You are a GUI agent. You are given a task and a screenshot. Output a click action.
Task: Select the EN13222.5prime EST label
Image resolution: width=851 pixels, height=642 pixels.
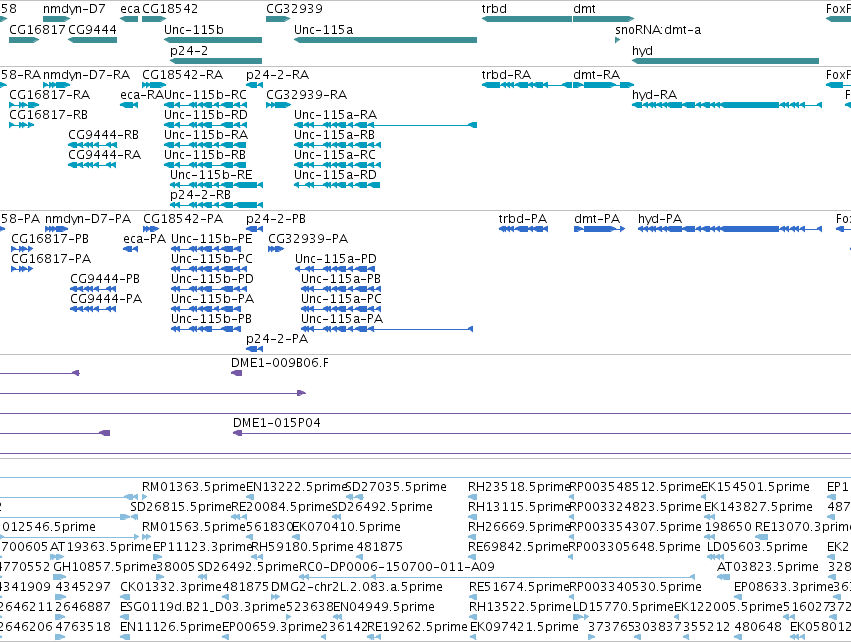tap(296, 487)
